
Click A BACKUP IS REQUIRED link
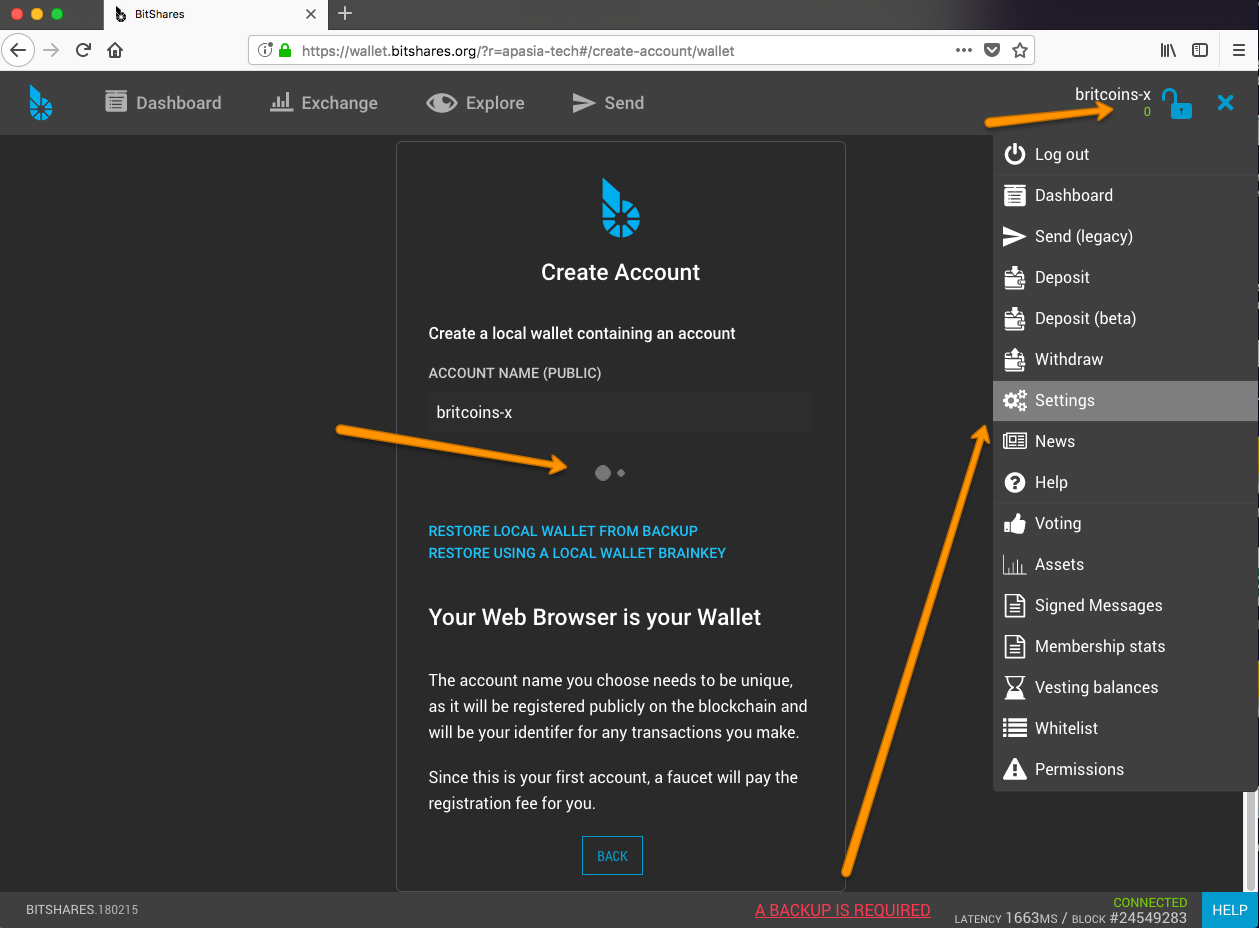coord(842,910)
